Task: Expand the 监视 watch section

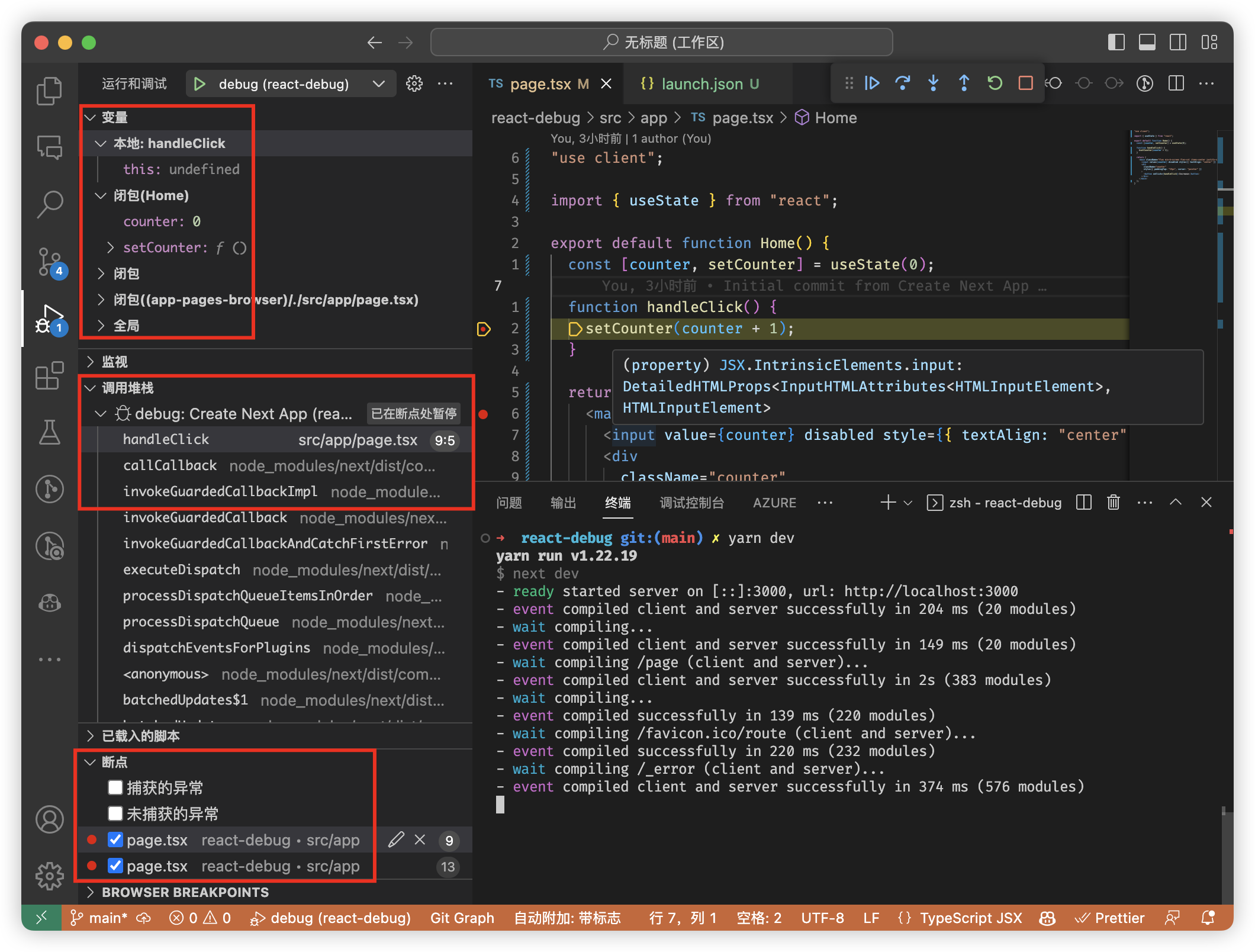Action: pyautogui.click(x=114, y=362)
